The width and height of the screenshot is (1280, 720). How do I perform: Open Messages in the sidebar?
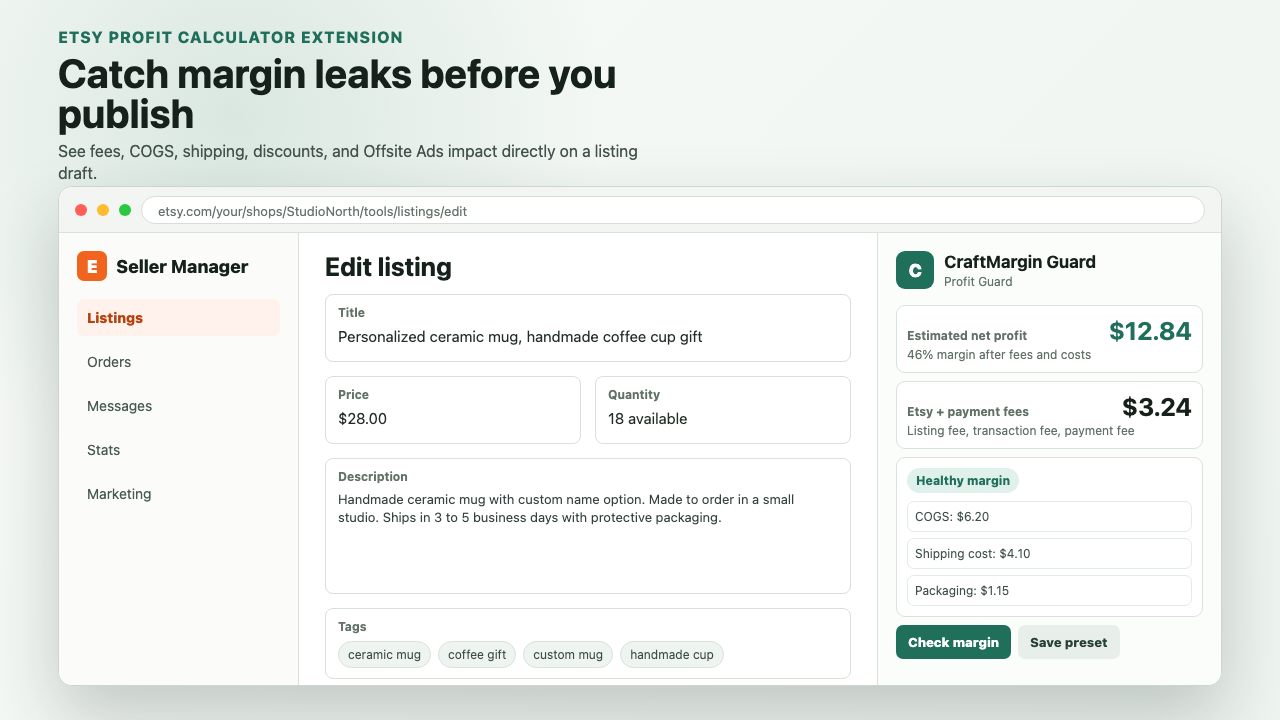pyautogui.click(x=178, y=406)
